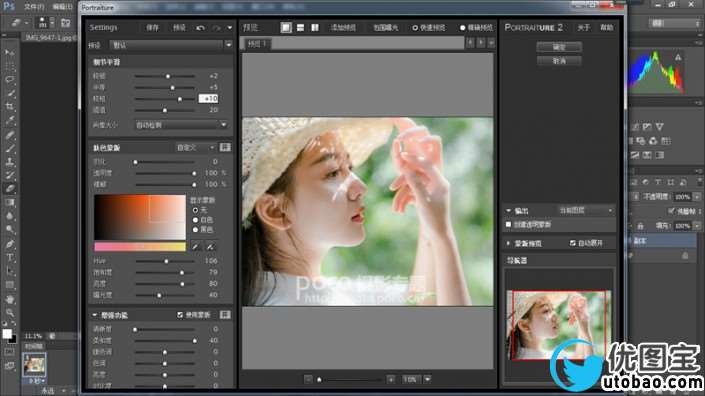
Task: Open the preset dropdown in Settings panel
Action: [x=228, y=45]
